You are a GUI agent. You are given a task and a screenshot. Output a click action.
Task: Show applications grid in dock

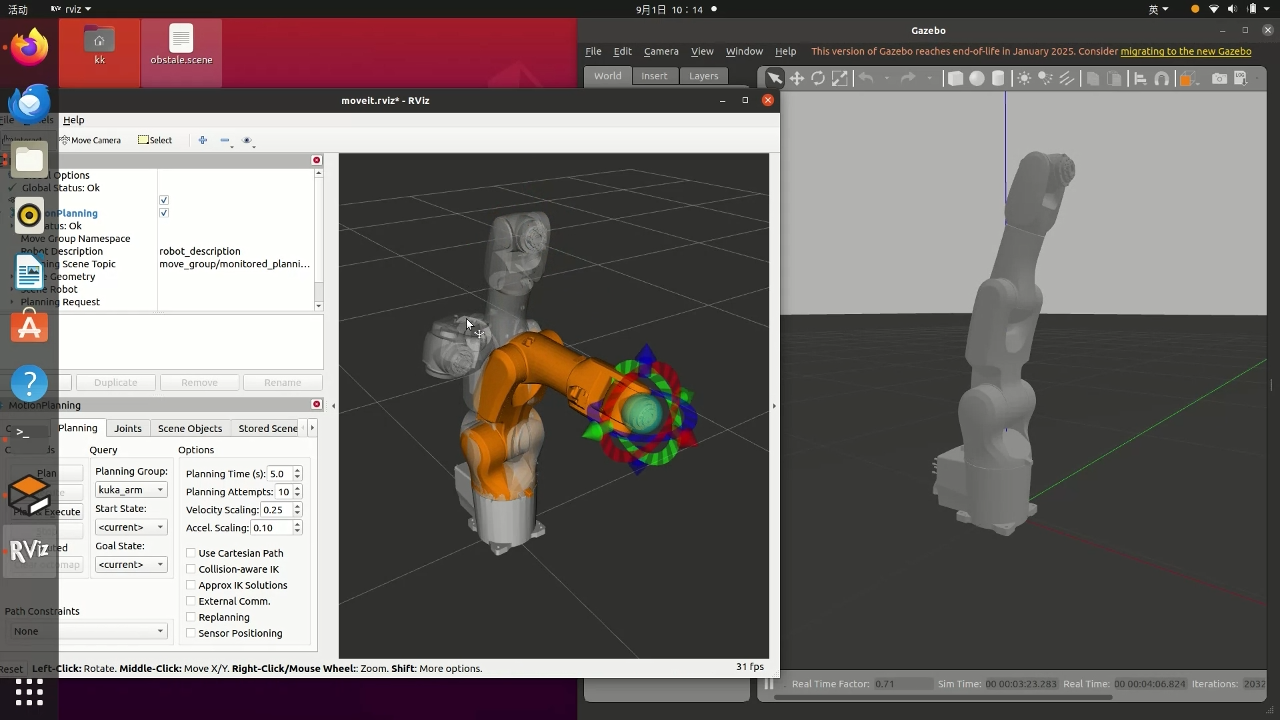29,692
